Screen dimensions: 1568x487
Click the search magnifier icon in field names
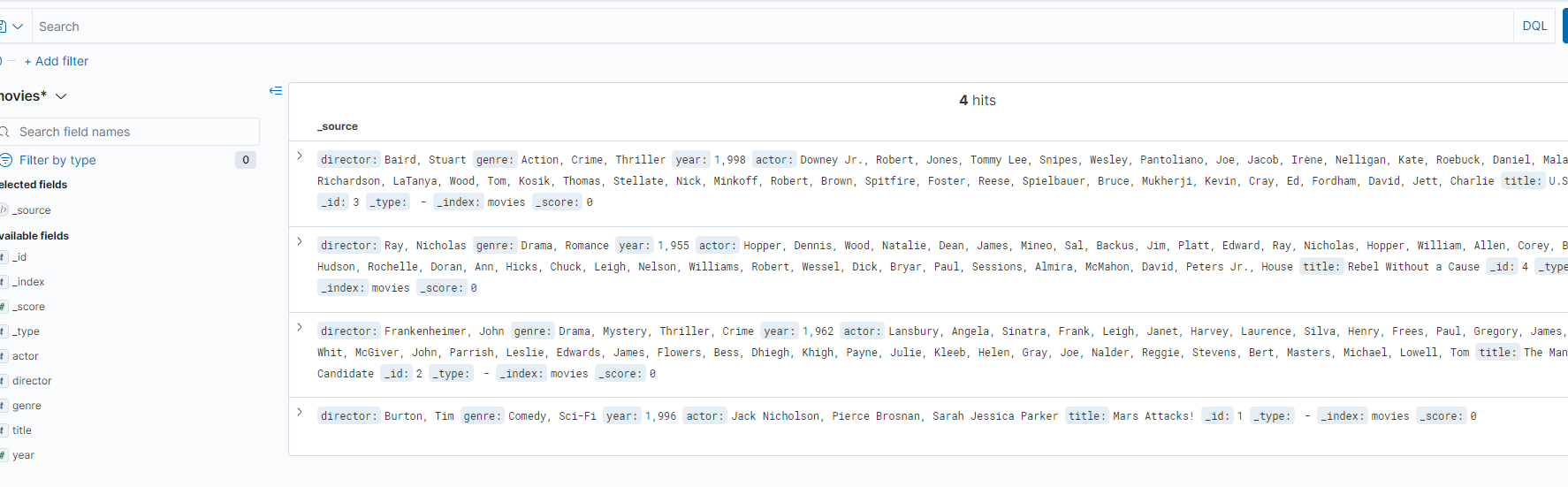click(4, 132)
